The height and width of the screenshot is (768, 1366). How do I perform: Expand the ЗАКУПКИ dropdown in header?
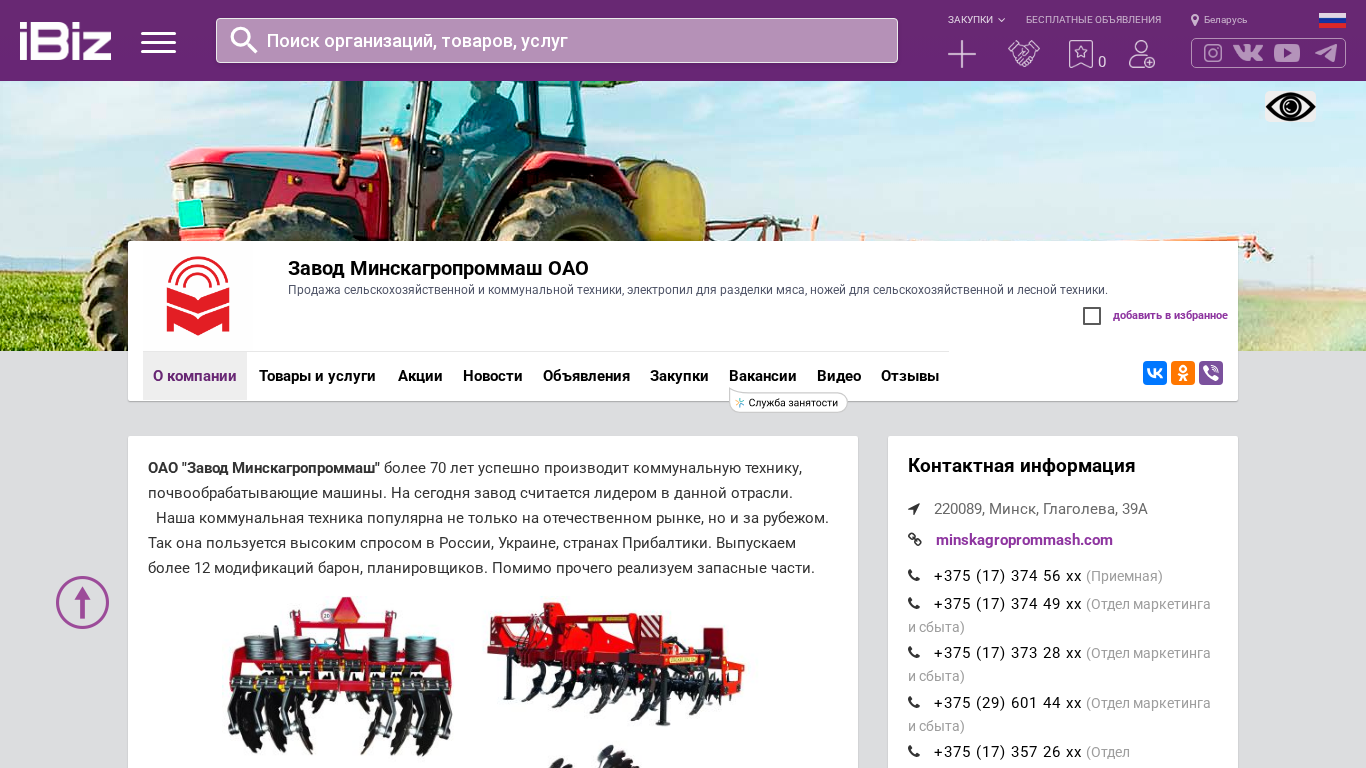pos(976,20)
